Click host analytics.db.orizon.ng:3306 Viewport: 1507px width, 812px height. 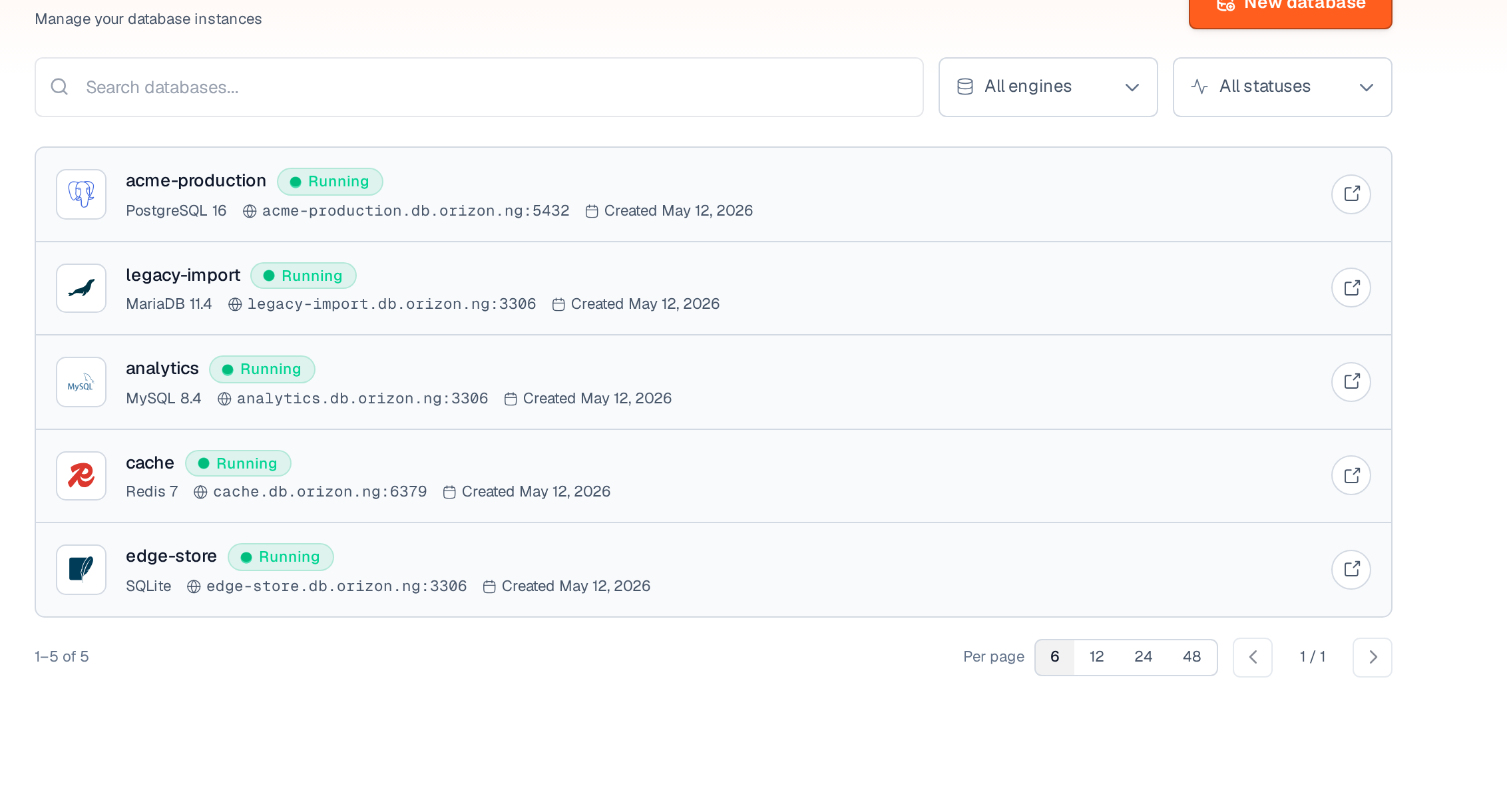click(x=363, y=399)
